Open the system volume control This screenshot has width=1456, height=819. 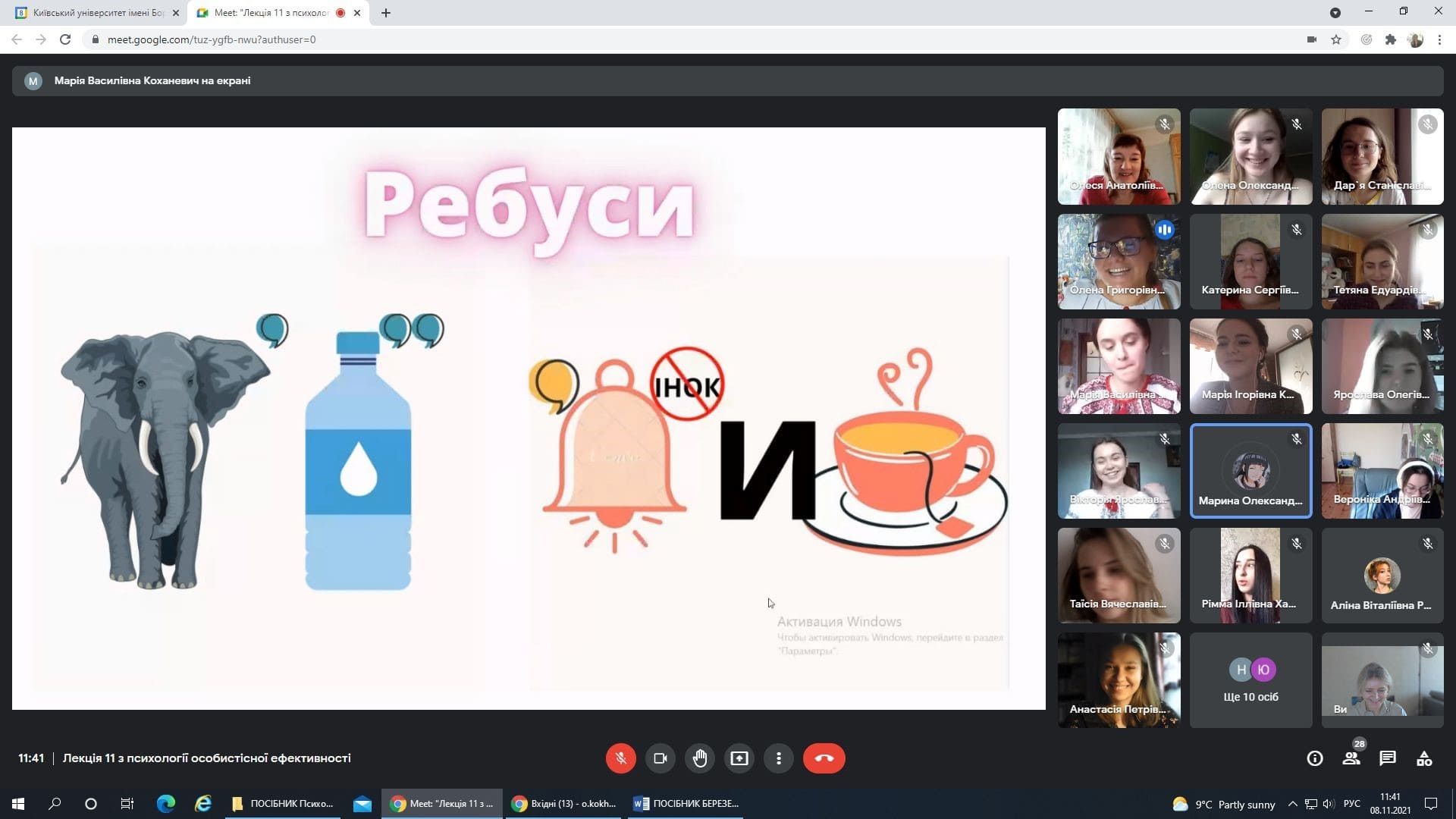tap(1329, 804)
